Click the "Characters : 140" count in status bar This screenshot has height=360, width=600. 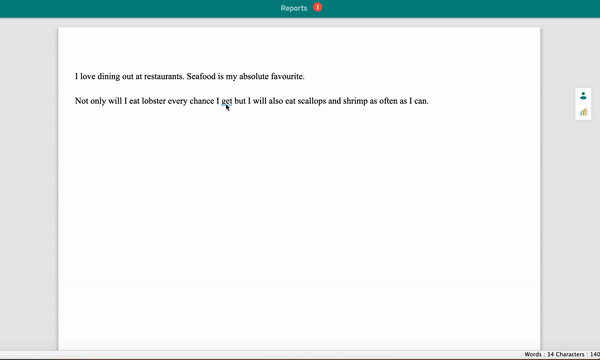click(577, 355)
